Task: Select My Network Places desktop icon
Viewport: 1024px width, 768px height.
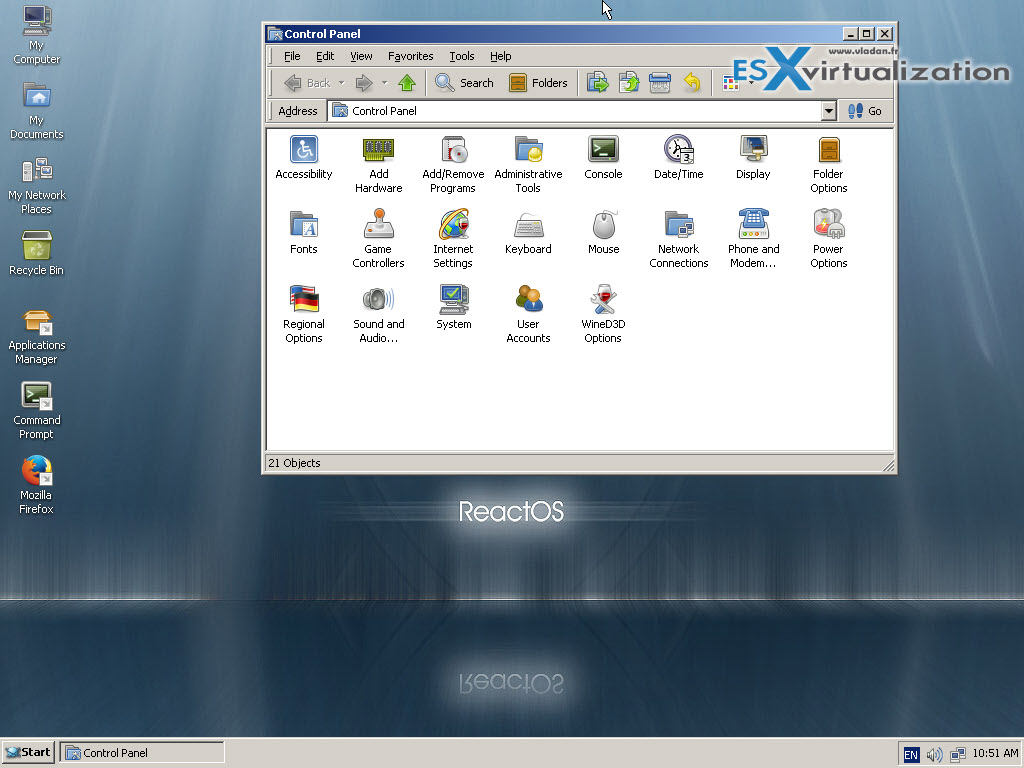Action: point(37,185)
